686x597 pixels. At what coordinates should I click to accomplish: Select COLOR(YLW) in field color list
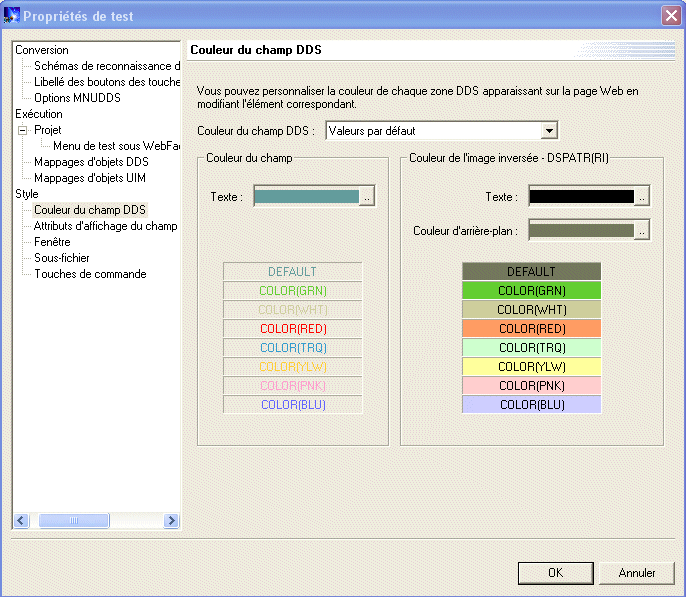pos(292,367)
